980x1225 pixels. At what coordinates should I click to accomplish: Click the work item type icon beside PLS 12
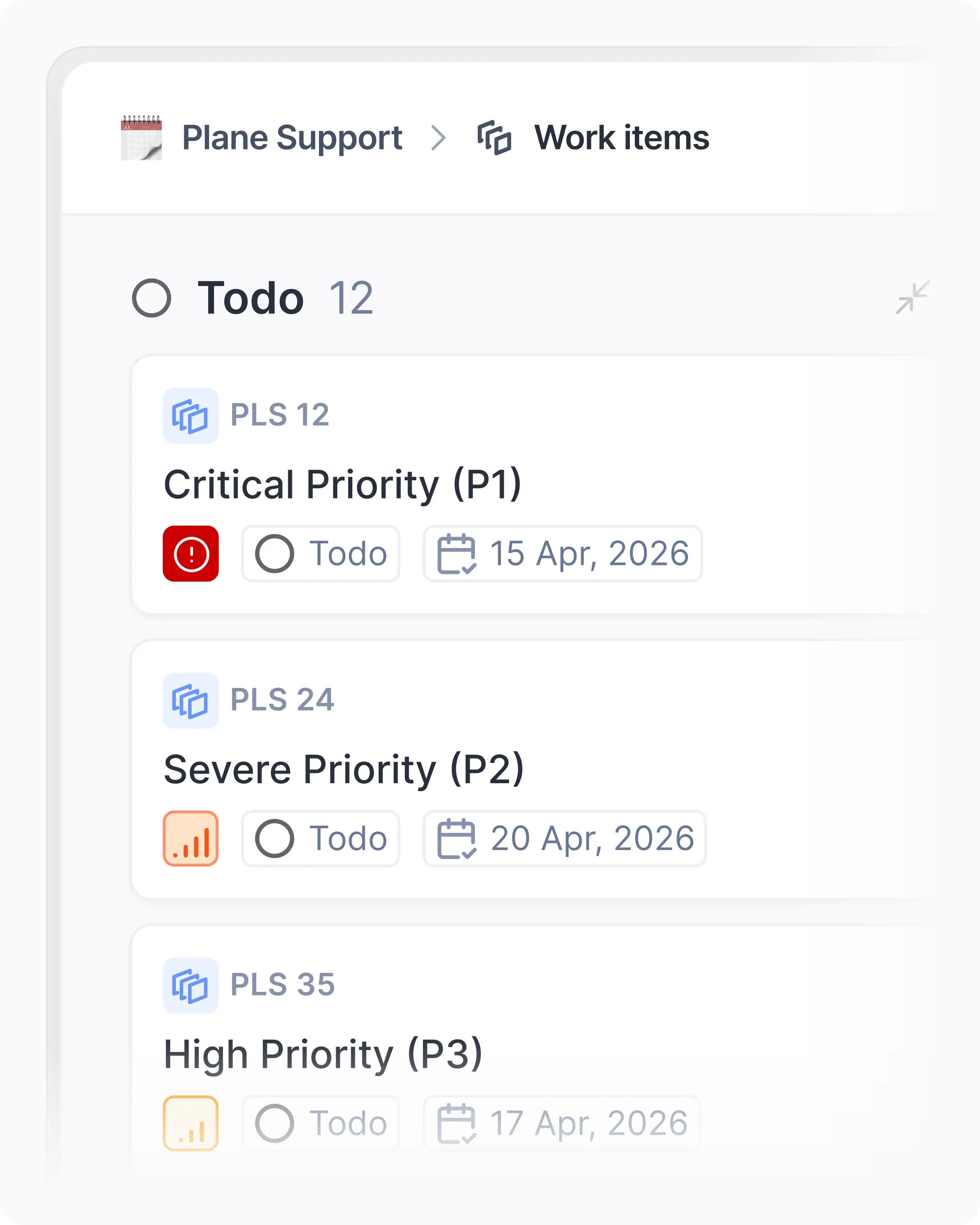190,416
